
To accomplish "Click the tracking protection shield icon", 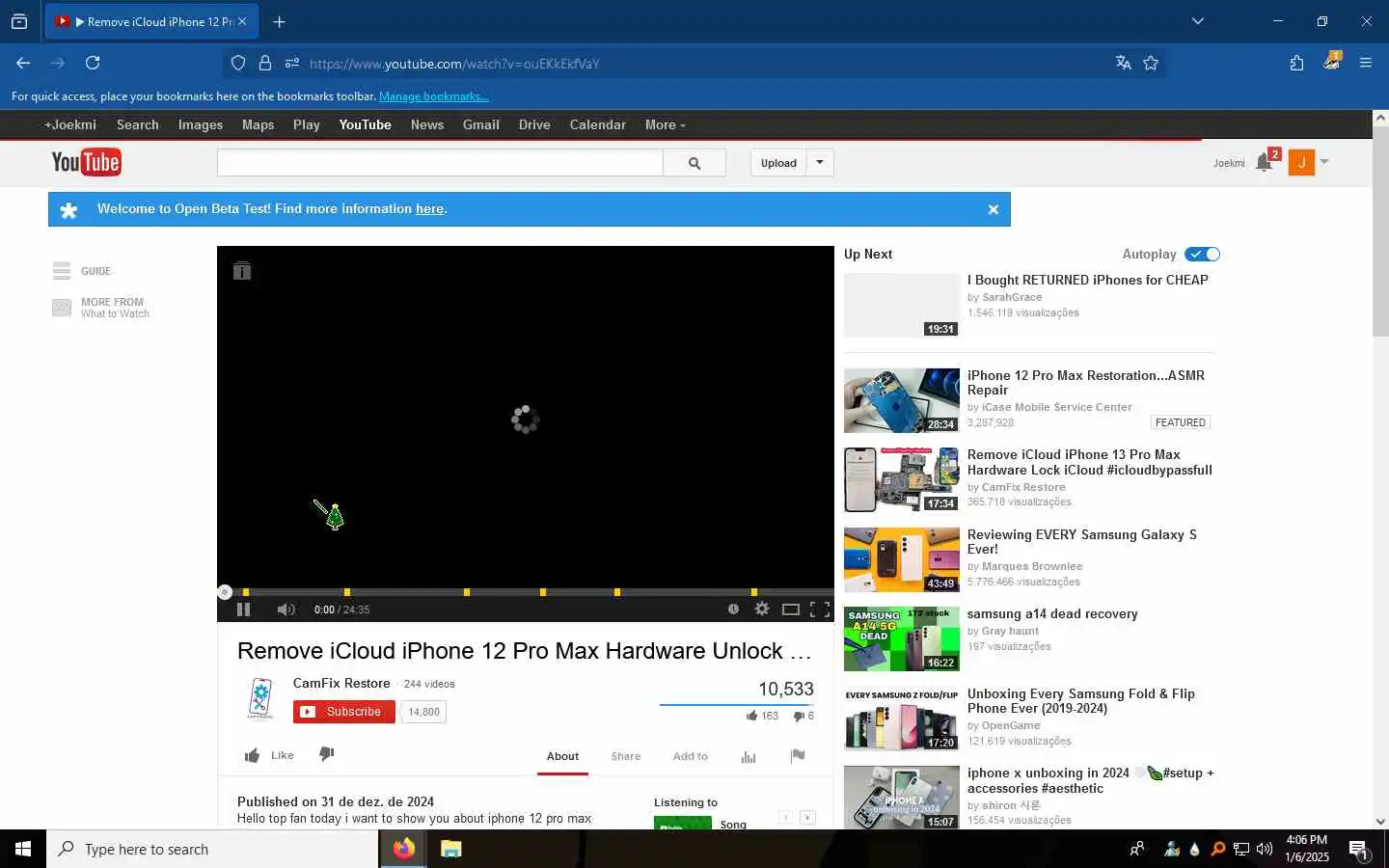I will (x=238, y=64).
